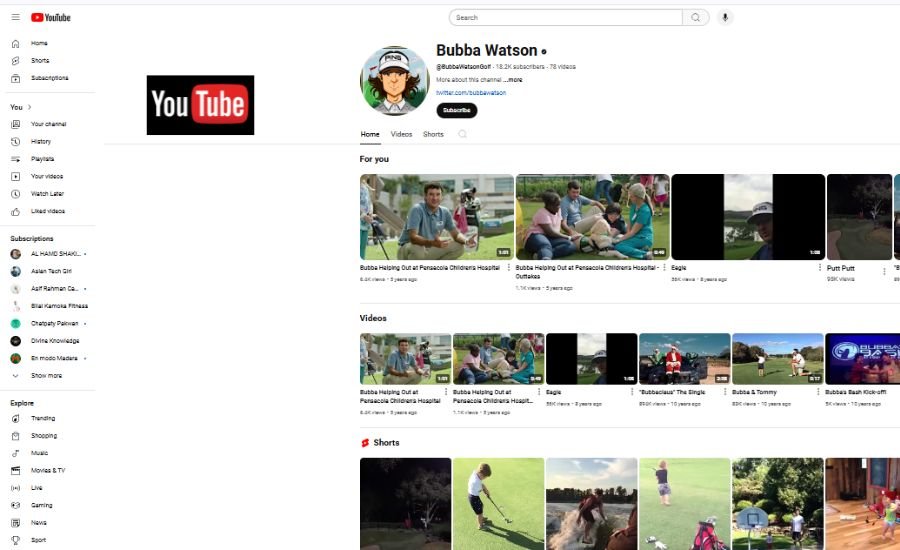
Task: Switch to the Videos tab
Action: 401,134
